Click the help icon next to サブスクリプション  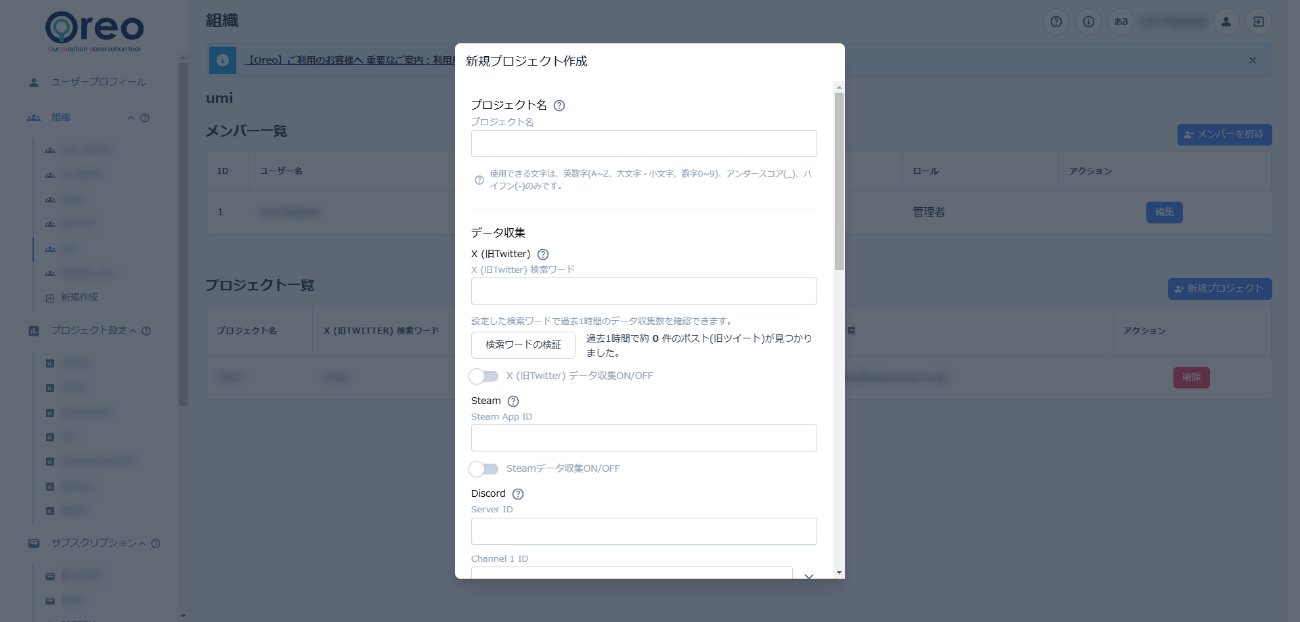point(155,544)
